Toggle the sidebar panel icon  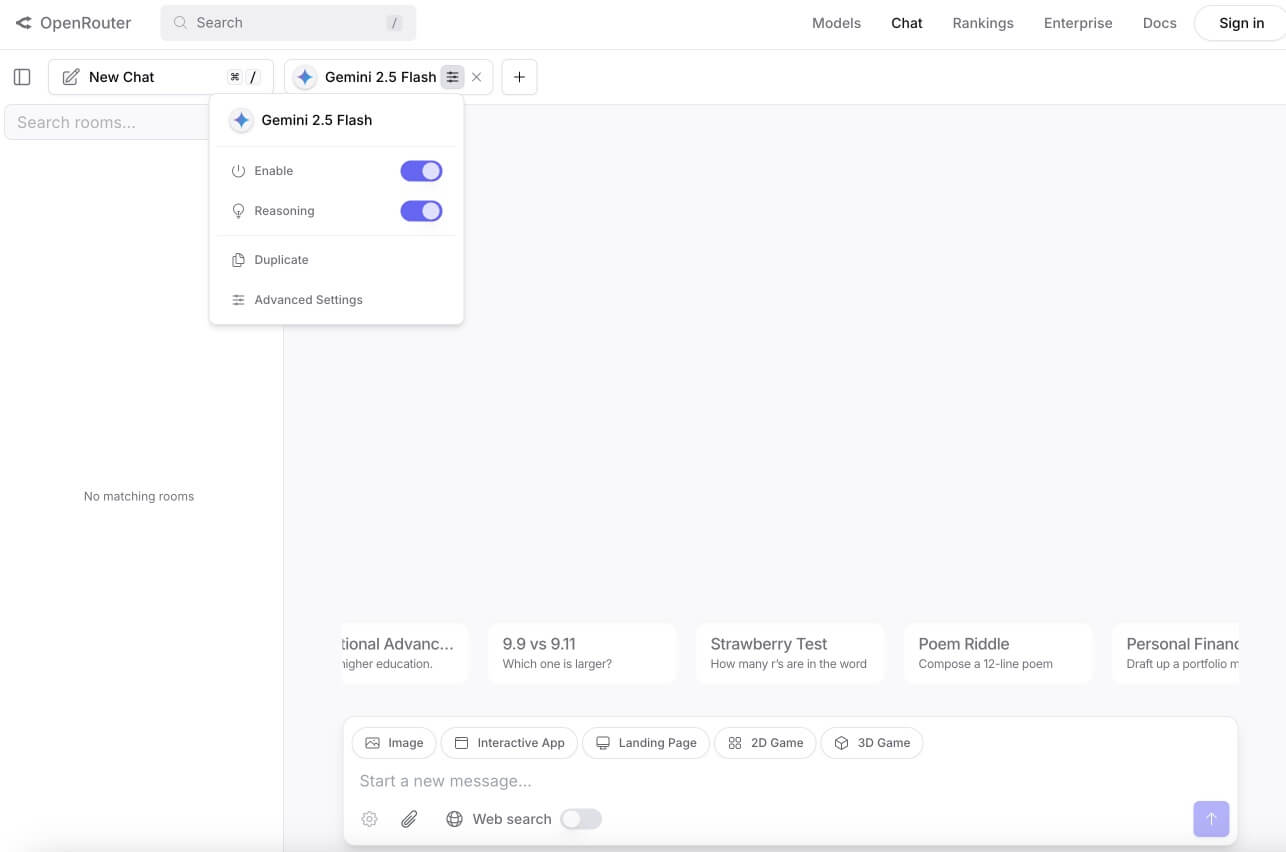pyautogui.click(x=22, y=77)
